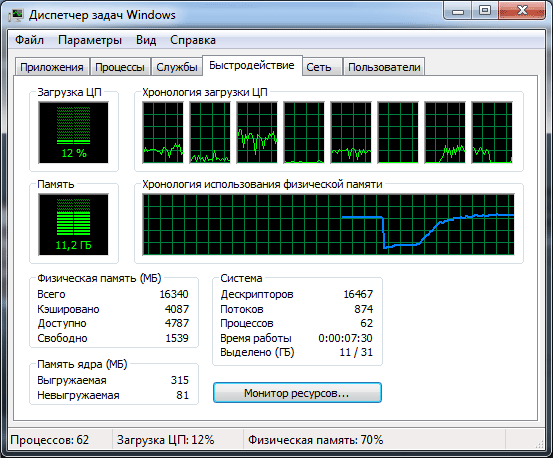Close the Task Manager window
The height and width of the screenshot is (458, 553).
(x=522, y=11)
